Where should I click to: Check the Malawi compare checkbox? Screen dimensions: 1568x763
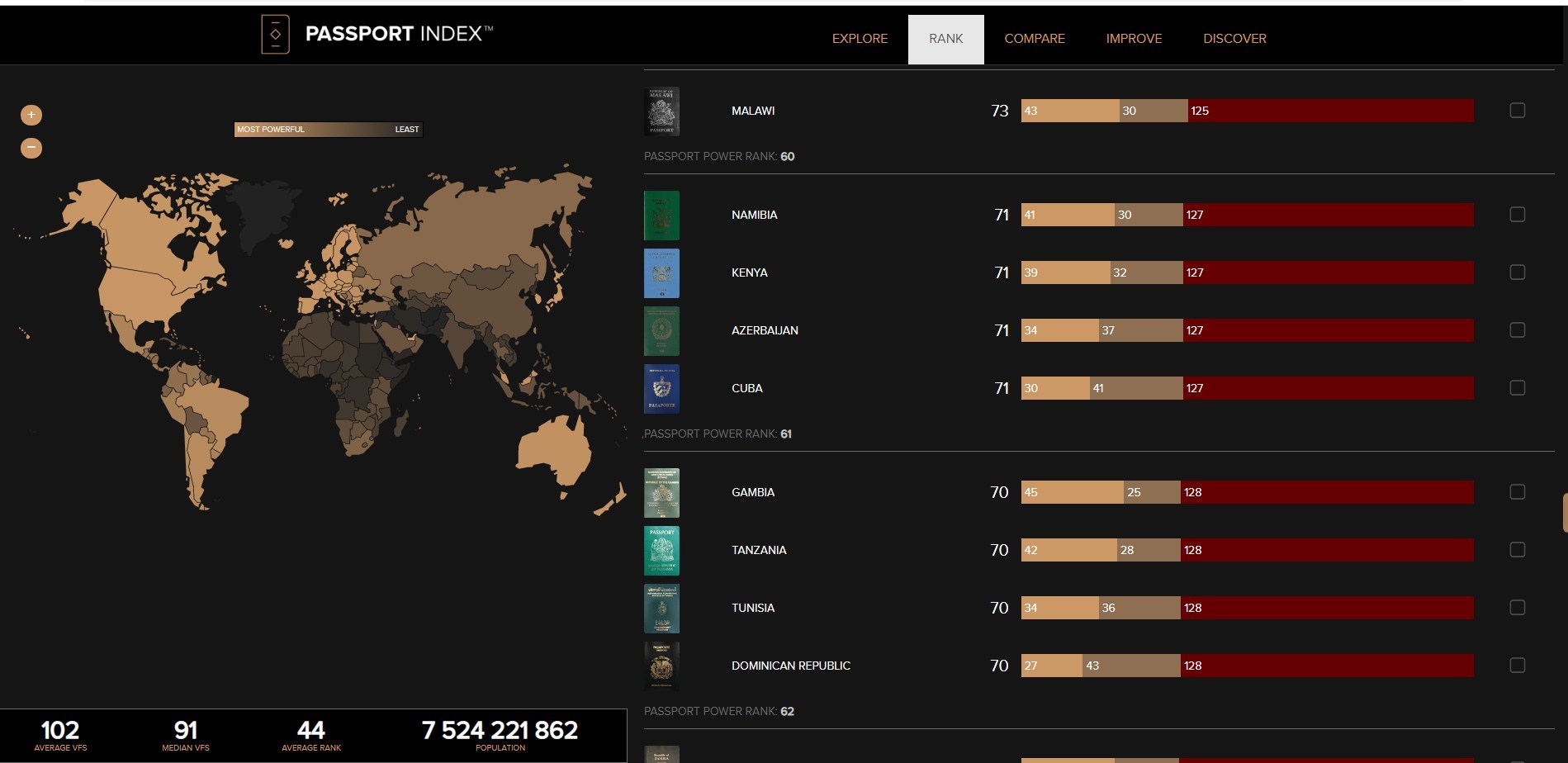click(x=1518, y=110)
